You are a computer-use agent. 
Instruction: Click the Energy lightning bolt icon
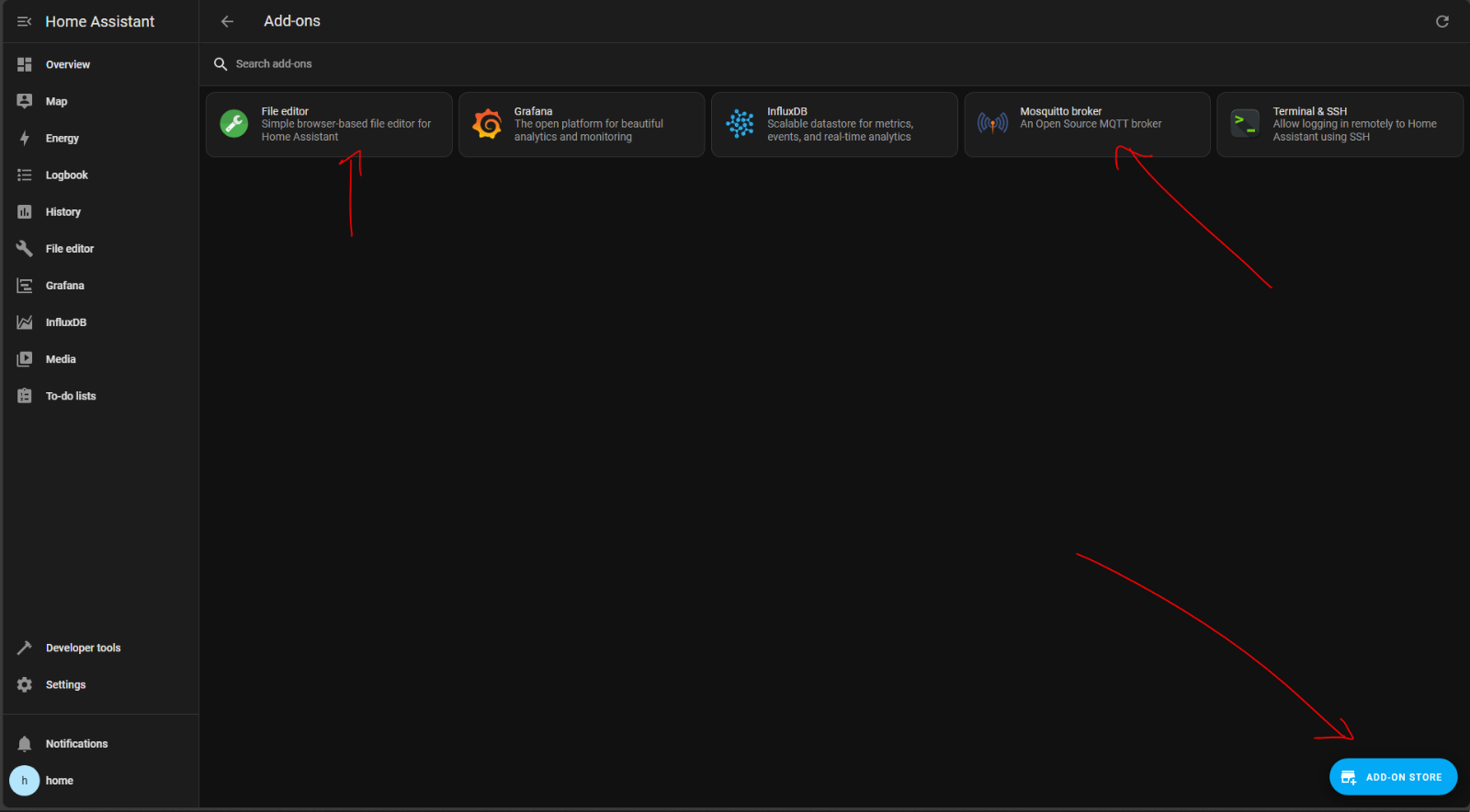pyautogui.click(x=25, y=138)
